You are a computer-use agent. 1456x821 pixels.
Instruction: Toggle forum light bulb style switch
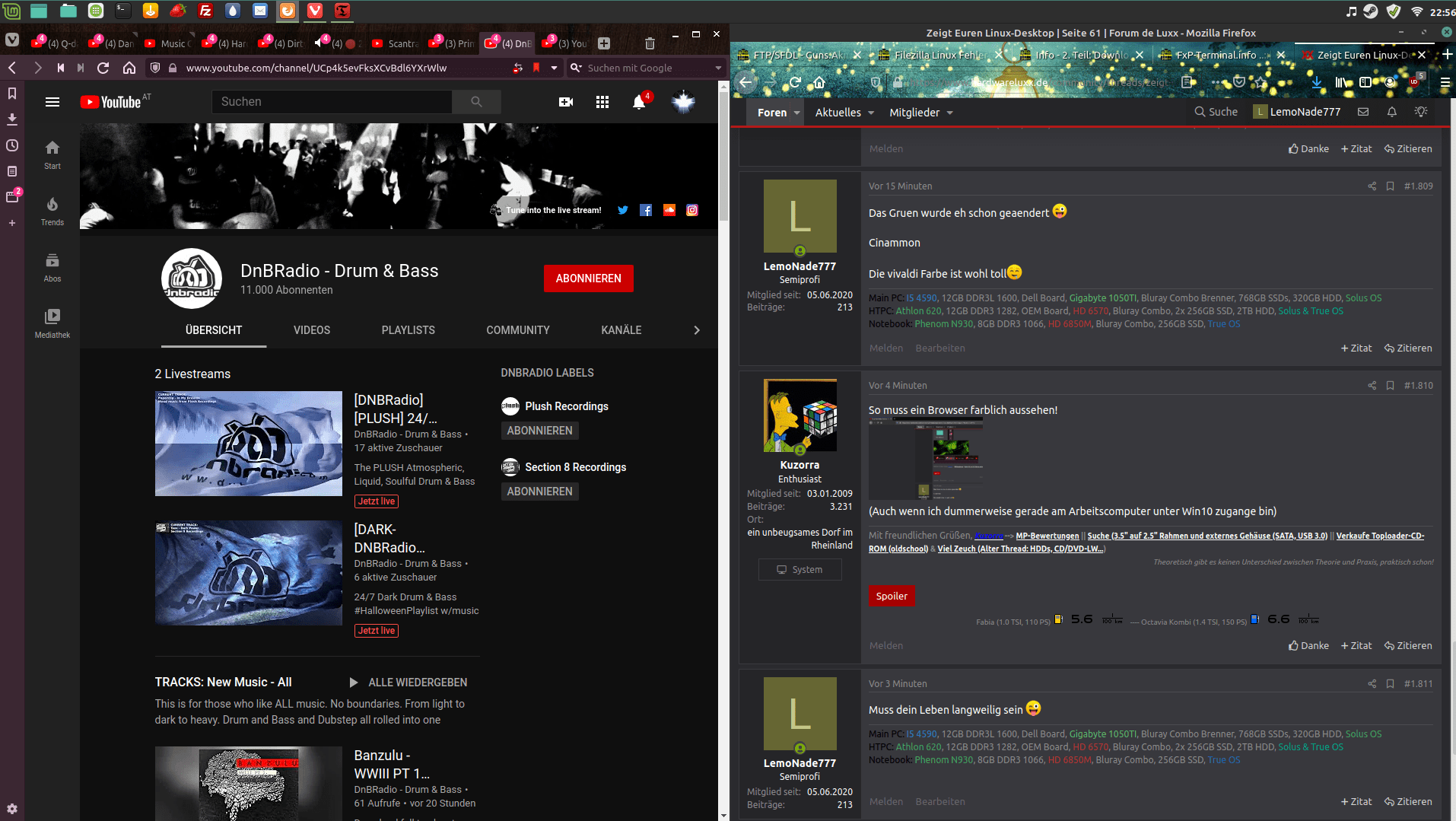pyautogui.click(x=1421, y=112)
